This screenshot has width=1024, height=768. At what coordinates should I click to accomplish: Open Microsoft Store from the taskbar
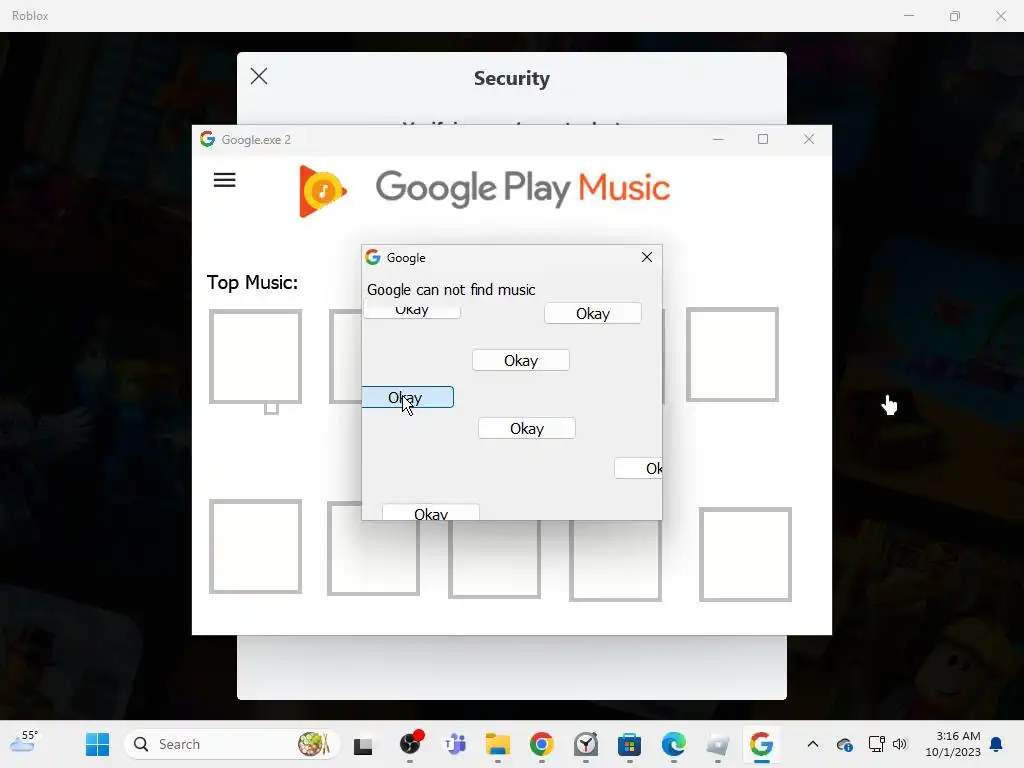(629, 744)
